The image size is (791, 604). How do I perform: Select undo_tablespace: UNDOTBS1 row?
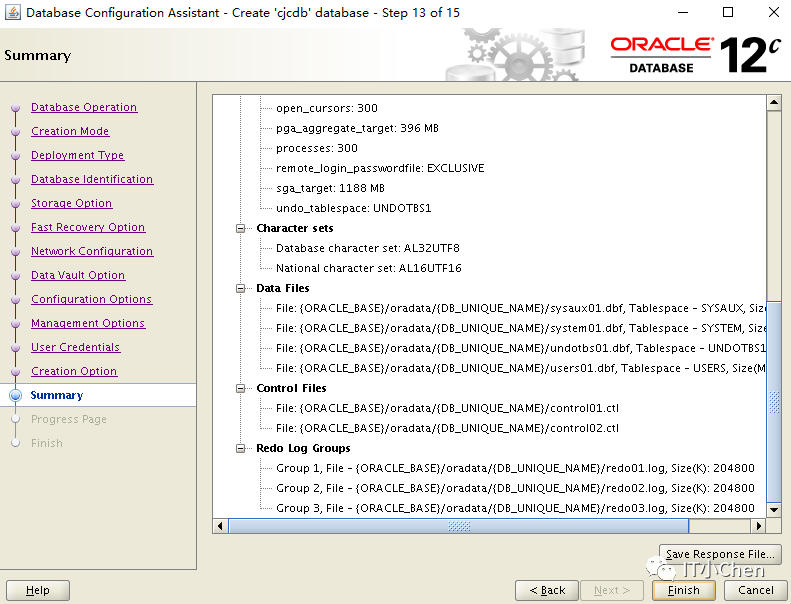tap(354, 208)
